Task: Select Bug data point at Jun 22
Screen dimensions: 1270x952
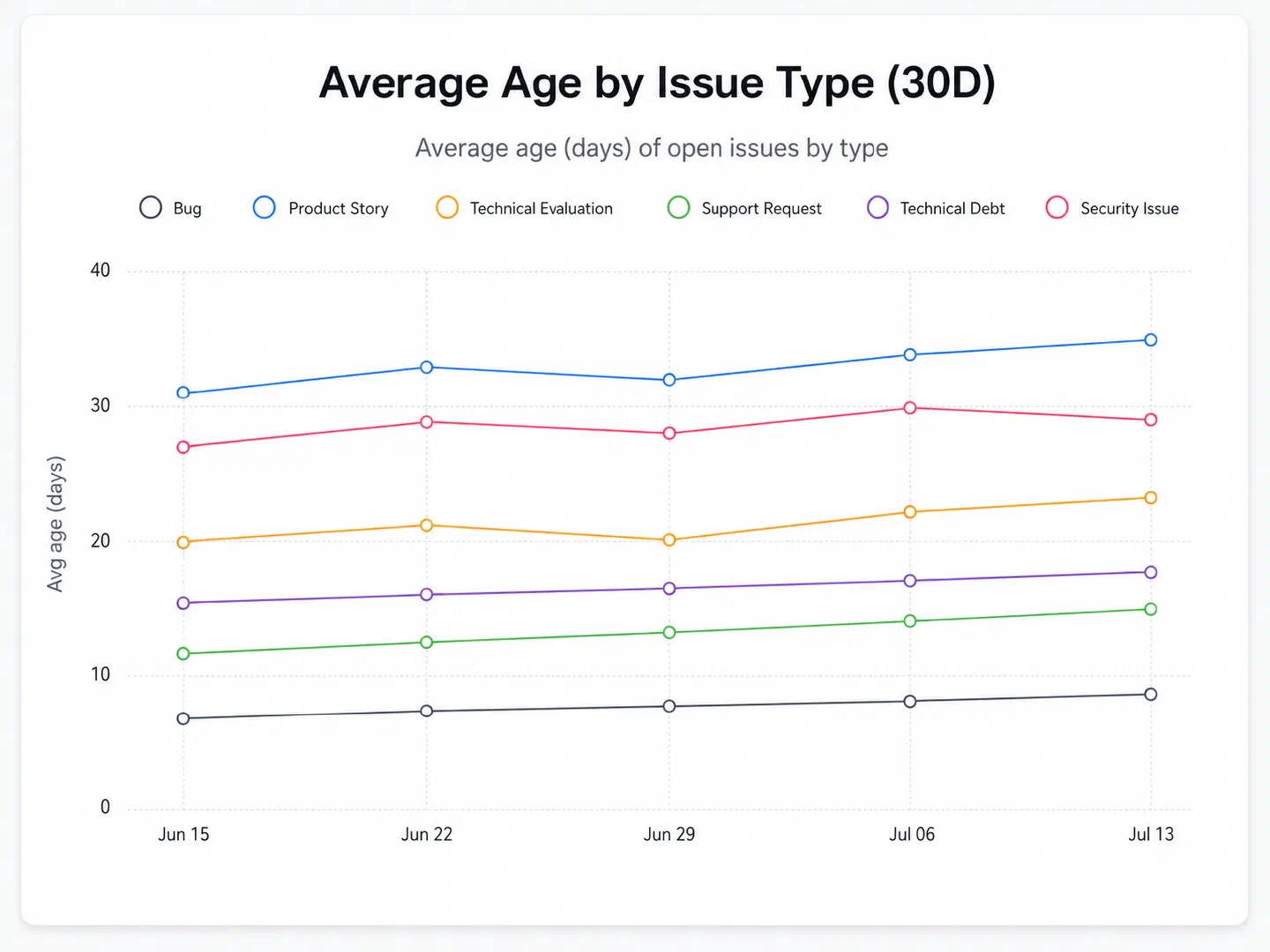Action: click(x=426, y=710)
